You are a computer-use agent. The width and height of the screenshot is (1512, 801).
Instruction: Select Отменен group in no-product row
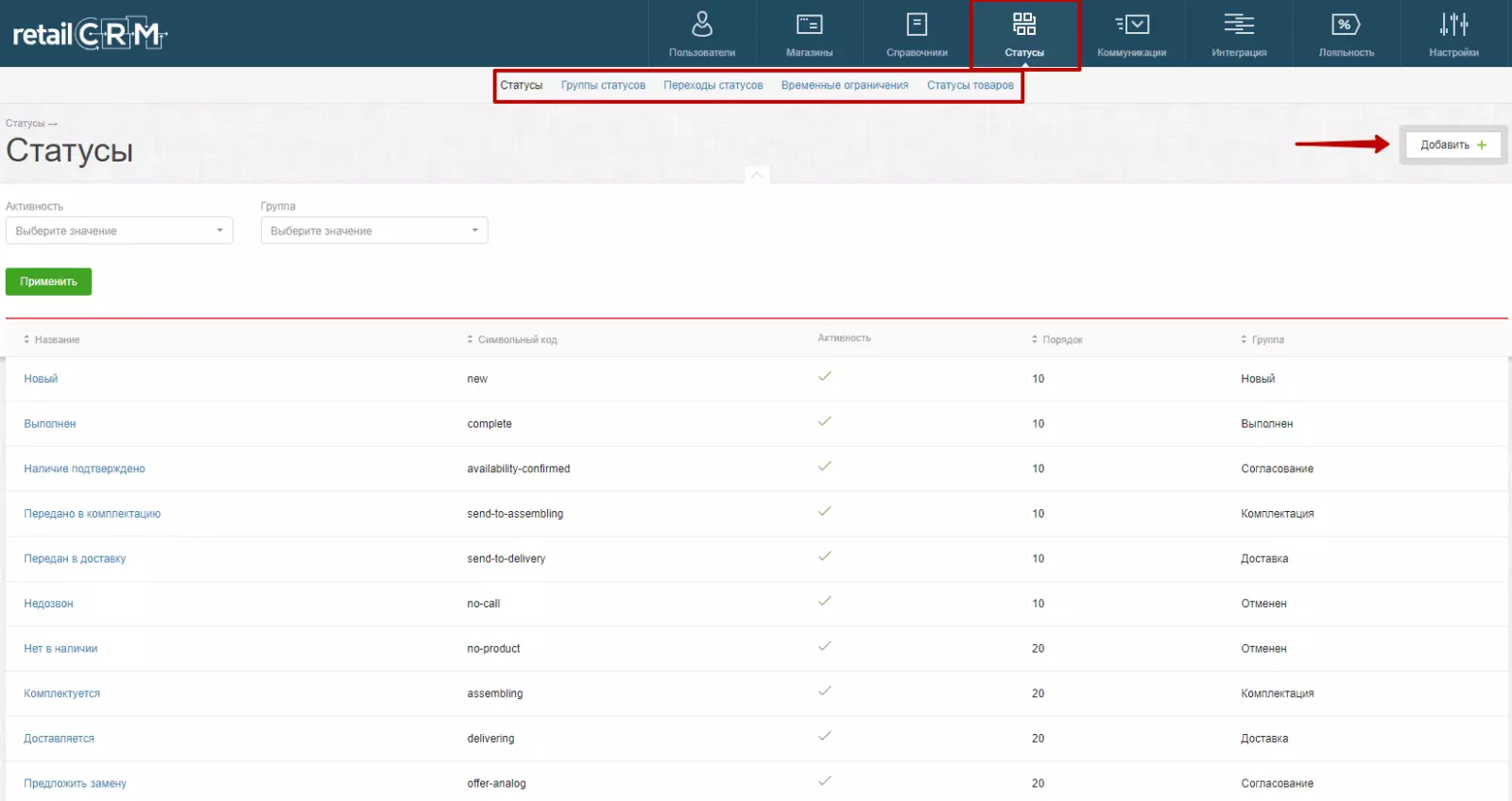coord(1263,649)
